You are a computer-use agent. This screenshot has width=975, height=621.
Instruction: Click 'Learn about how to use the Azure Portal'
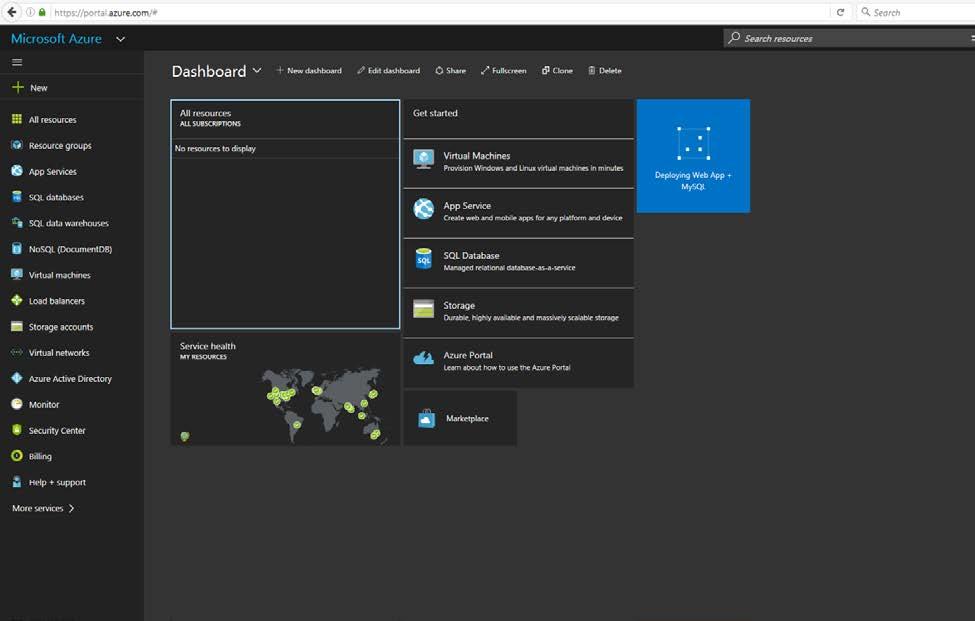[507, 367]
